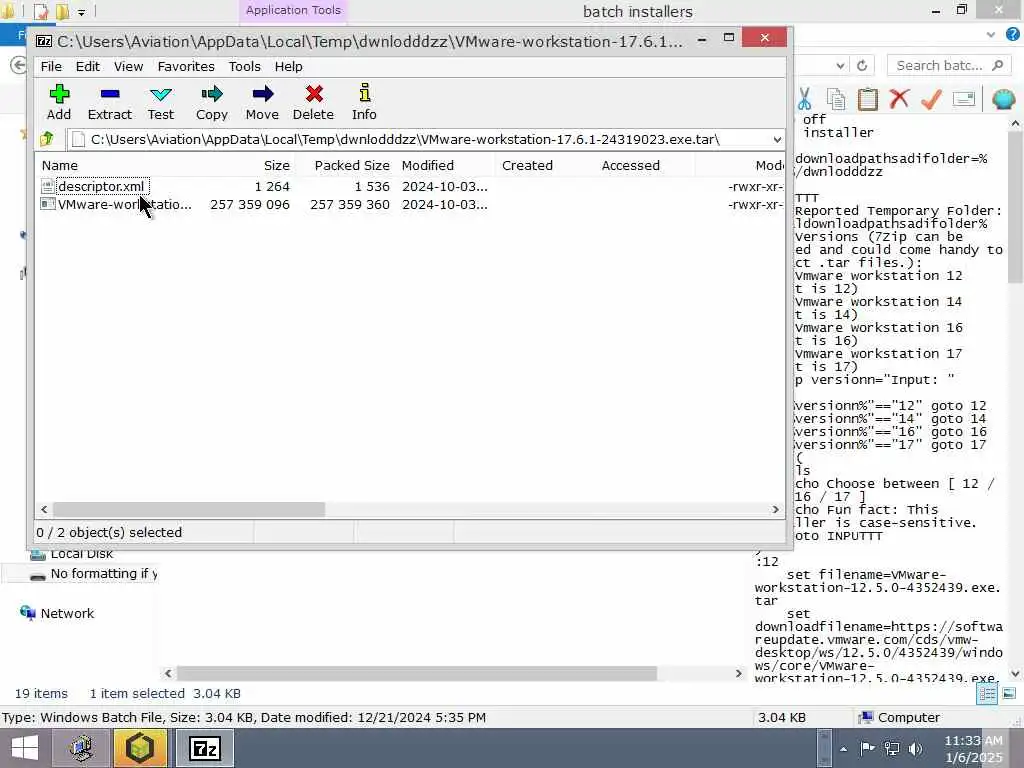This screenshot has width=1024, height=768.
Task: Click the 7-Zip scroll left arrow
Action: point(44,509)
